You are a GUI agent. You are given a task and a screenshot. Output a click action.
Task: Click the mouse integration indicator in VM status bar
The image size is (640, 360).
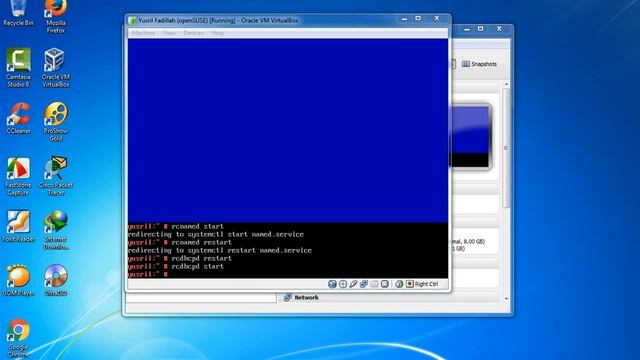pos(399,284)
